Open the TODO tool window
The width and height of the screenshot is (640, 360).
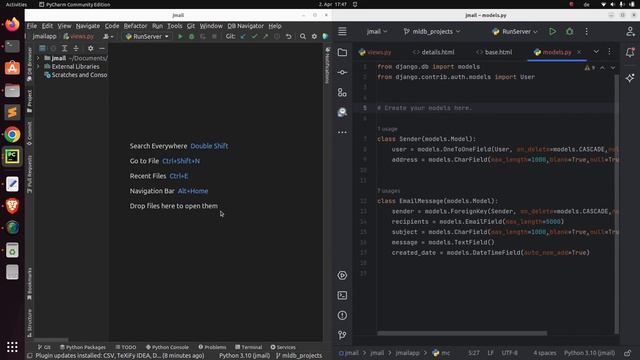126,347
